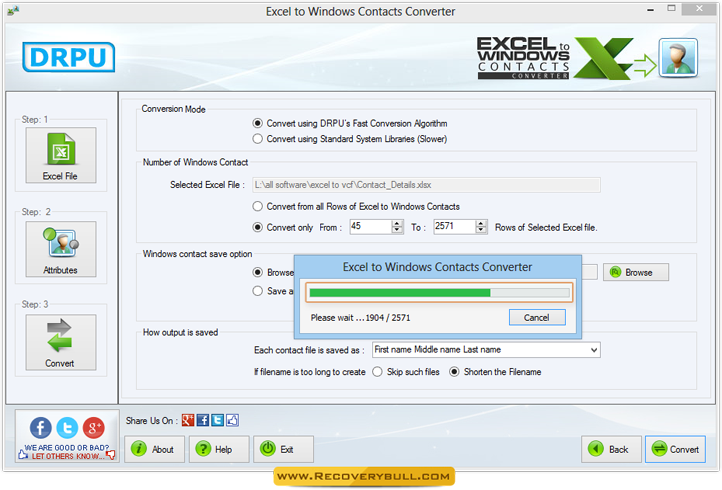Decrease the From row value

click(397, 230)
